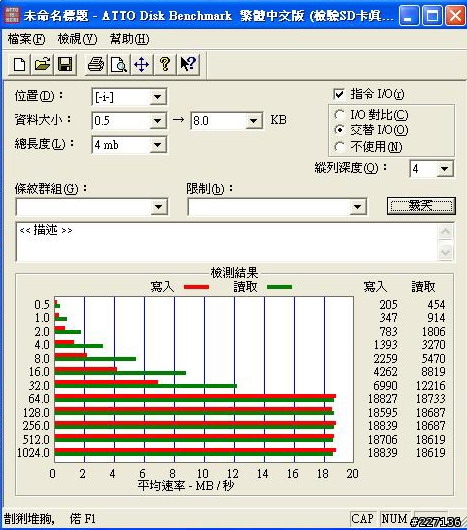Image resolution: width=467 pixels, height=530 pixels.
Task: Open the 檢視(V) menu
Action: (x=77, y=39)
